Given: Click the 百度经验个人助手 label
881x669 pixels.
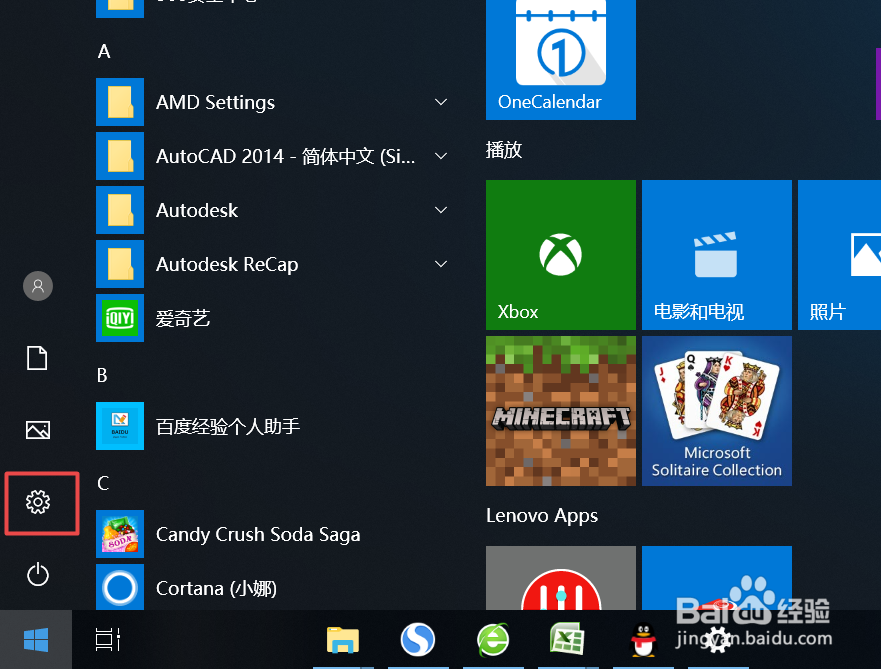Looking at the screenshot, I should click(228, 426).
